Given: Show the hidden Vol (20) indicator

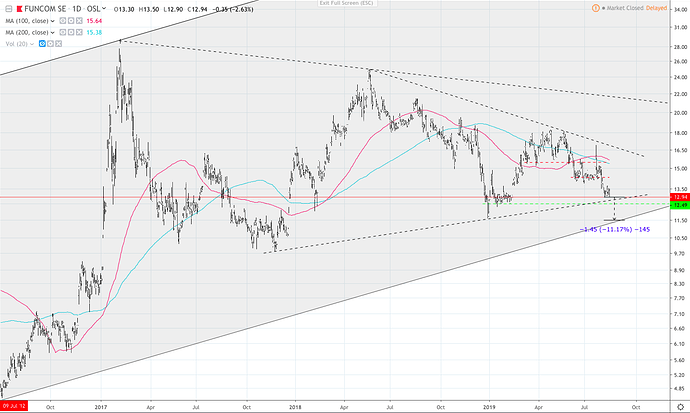Looking at the screenshot, I should [42, 44].
